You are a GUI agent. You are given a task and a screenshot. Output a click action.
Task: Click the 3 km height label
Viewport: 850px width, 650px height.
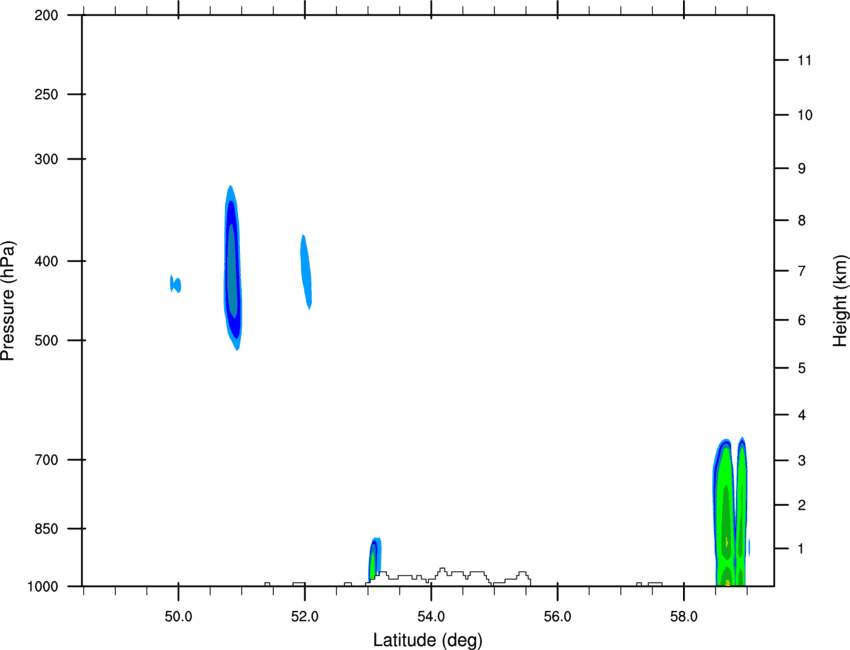click(802, 461)
